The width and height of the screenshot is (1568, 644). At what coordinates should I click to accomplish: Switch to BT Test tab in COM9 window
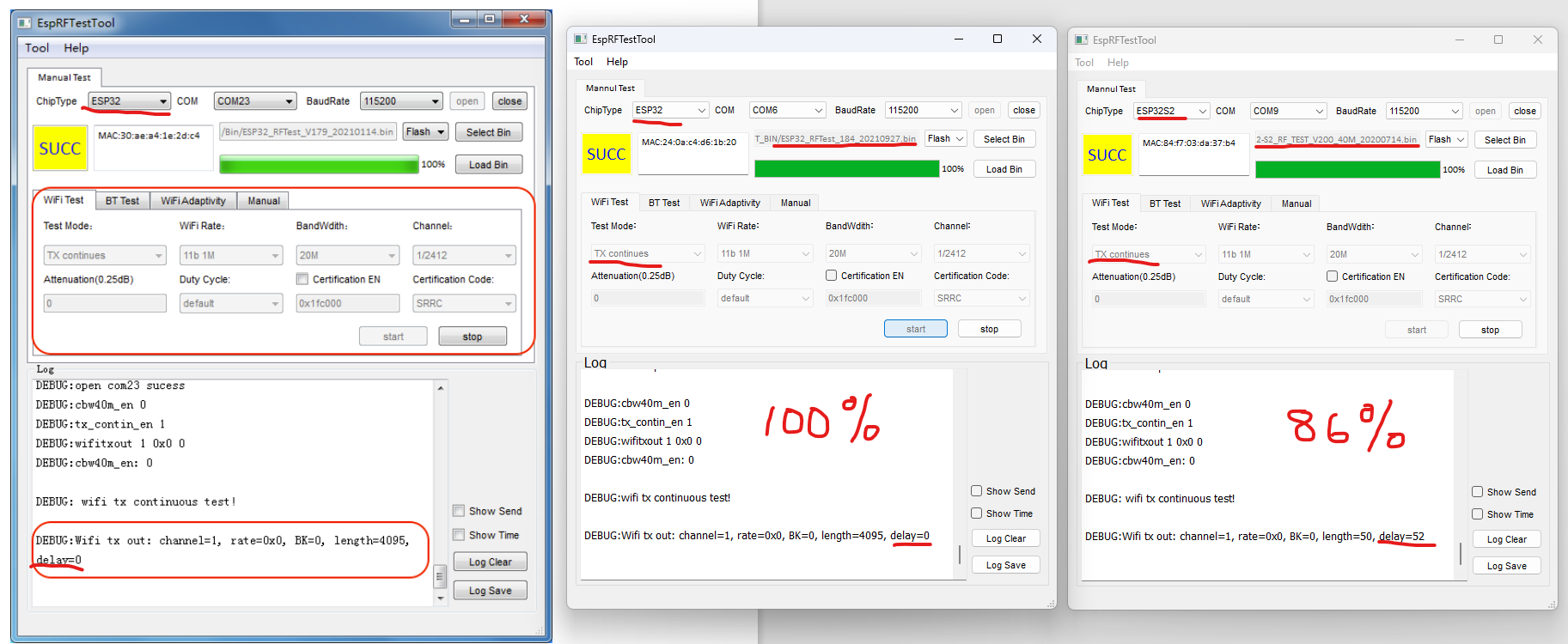click(1165, 204)
